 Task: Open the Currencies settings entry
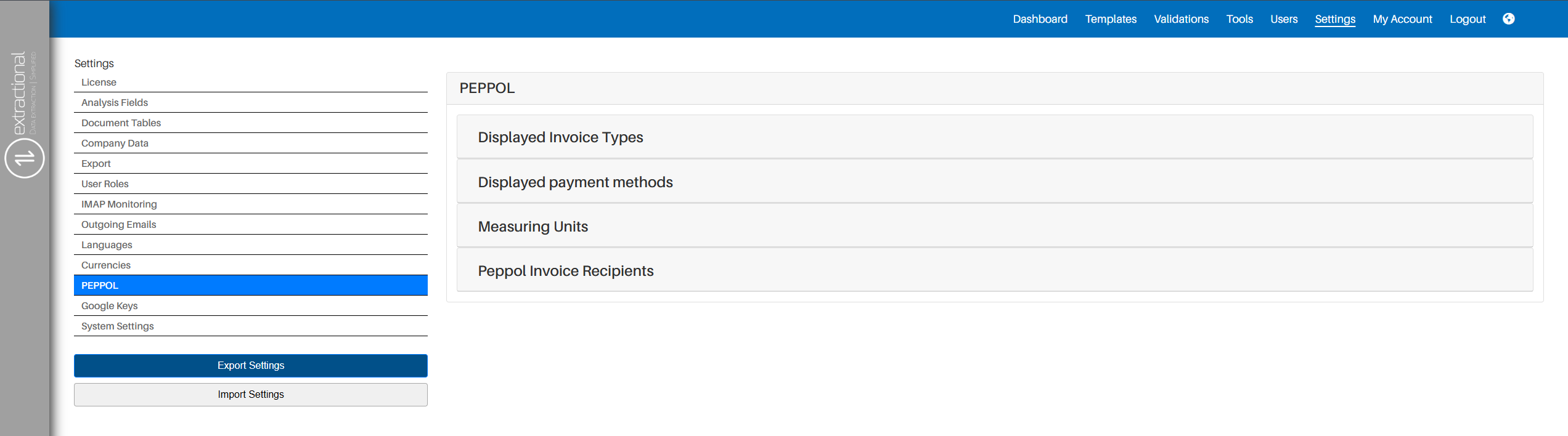click(x=105, y=265)
